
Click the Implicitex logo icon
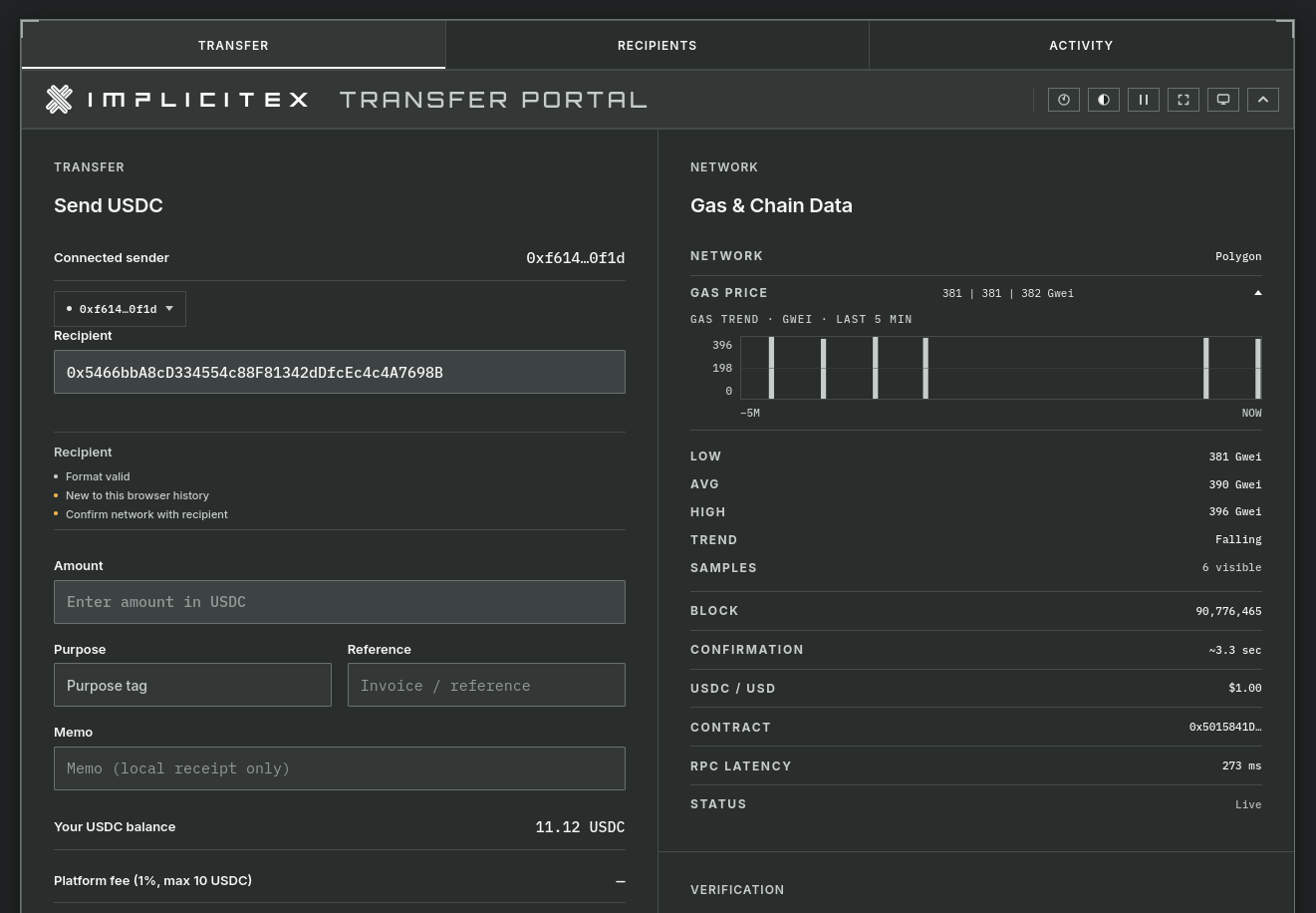point(60,99)
